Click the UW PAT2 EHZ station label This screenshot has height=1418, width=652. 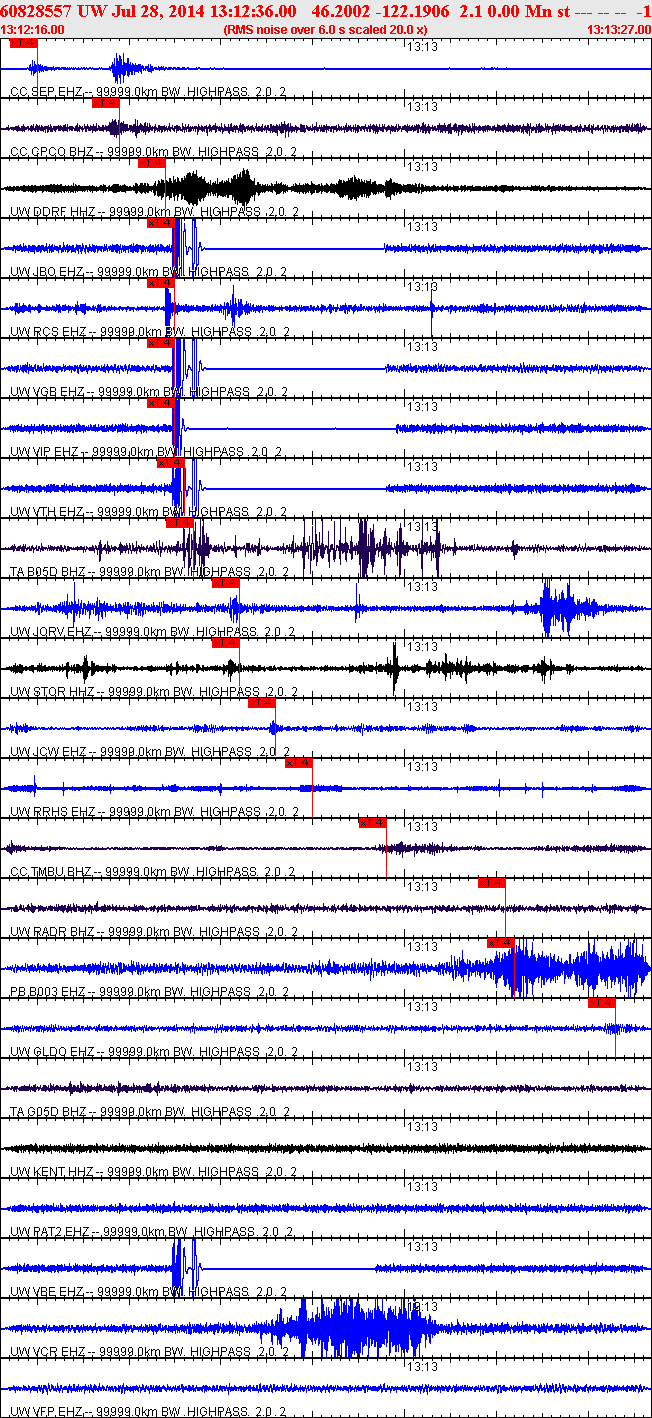coord(151,1232)
